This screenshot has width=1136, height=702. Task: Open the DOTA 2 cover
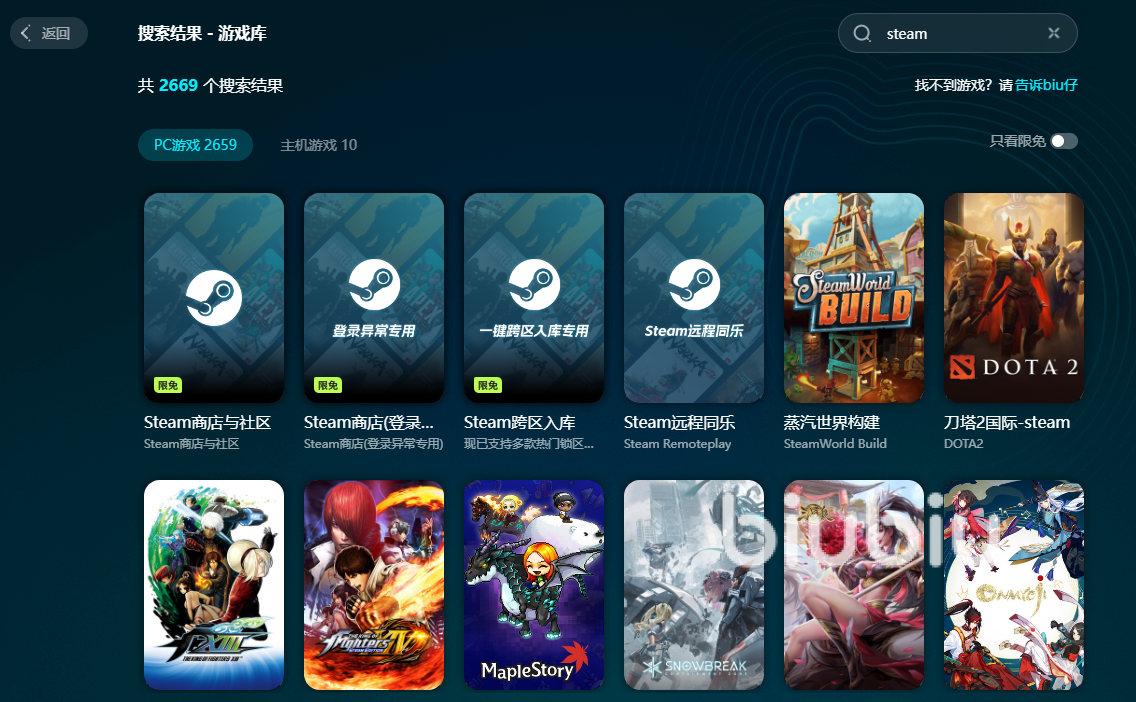[x=1014, y=298]
